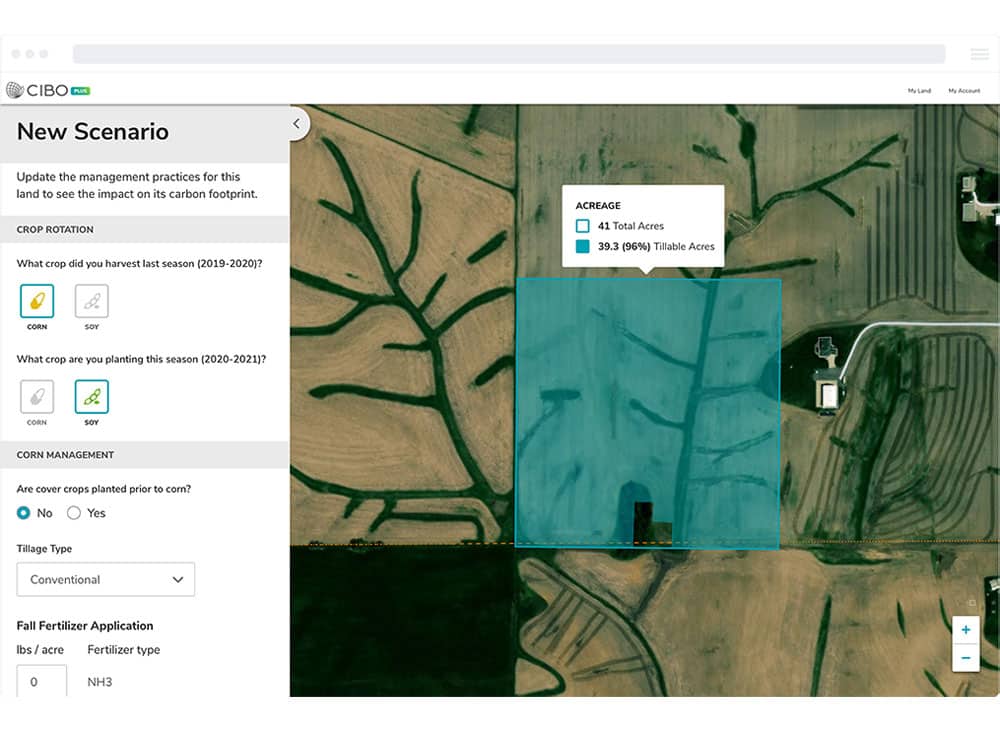Open the Tillage Type dropdown

[106, 579]
